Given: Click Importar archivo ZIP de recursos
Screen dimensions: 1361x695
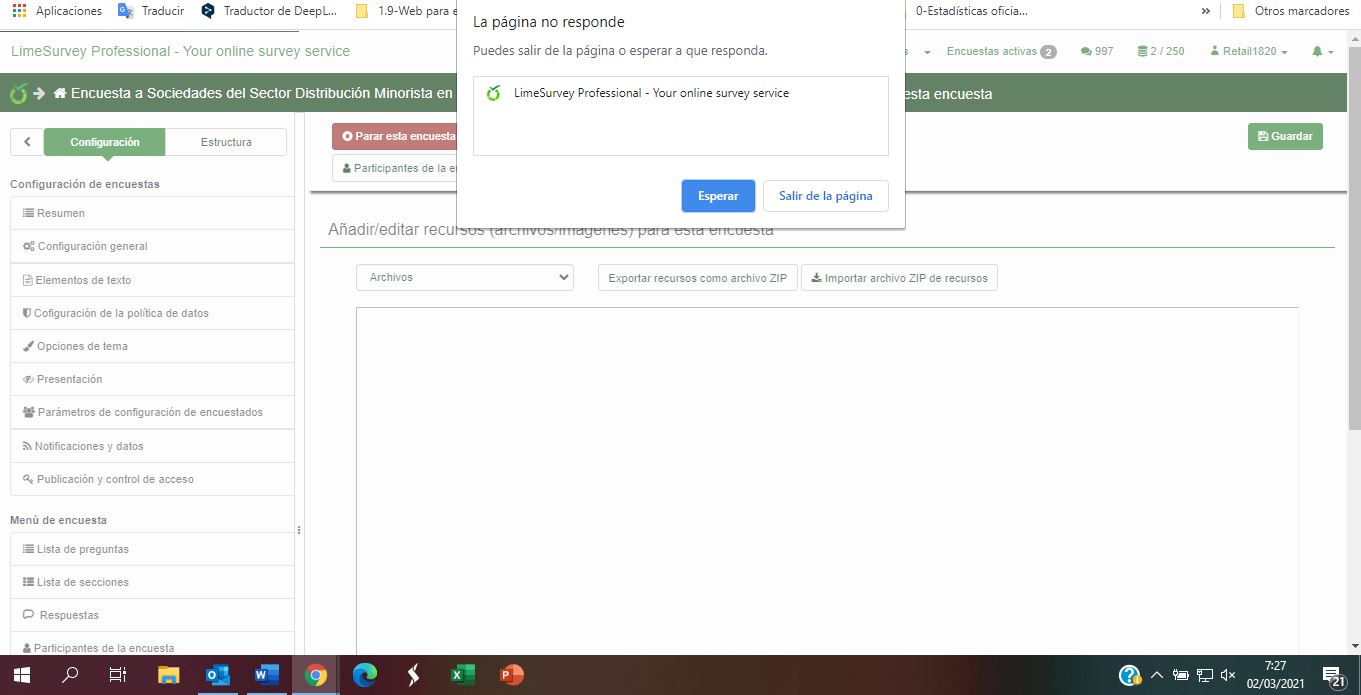Looking at the screenshot, I should pyautogui.click(x=899, y=278).
